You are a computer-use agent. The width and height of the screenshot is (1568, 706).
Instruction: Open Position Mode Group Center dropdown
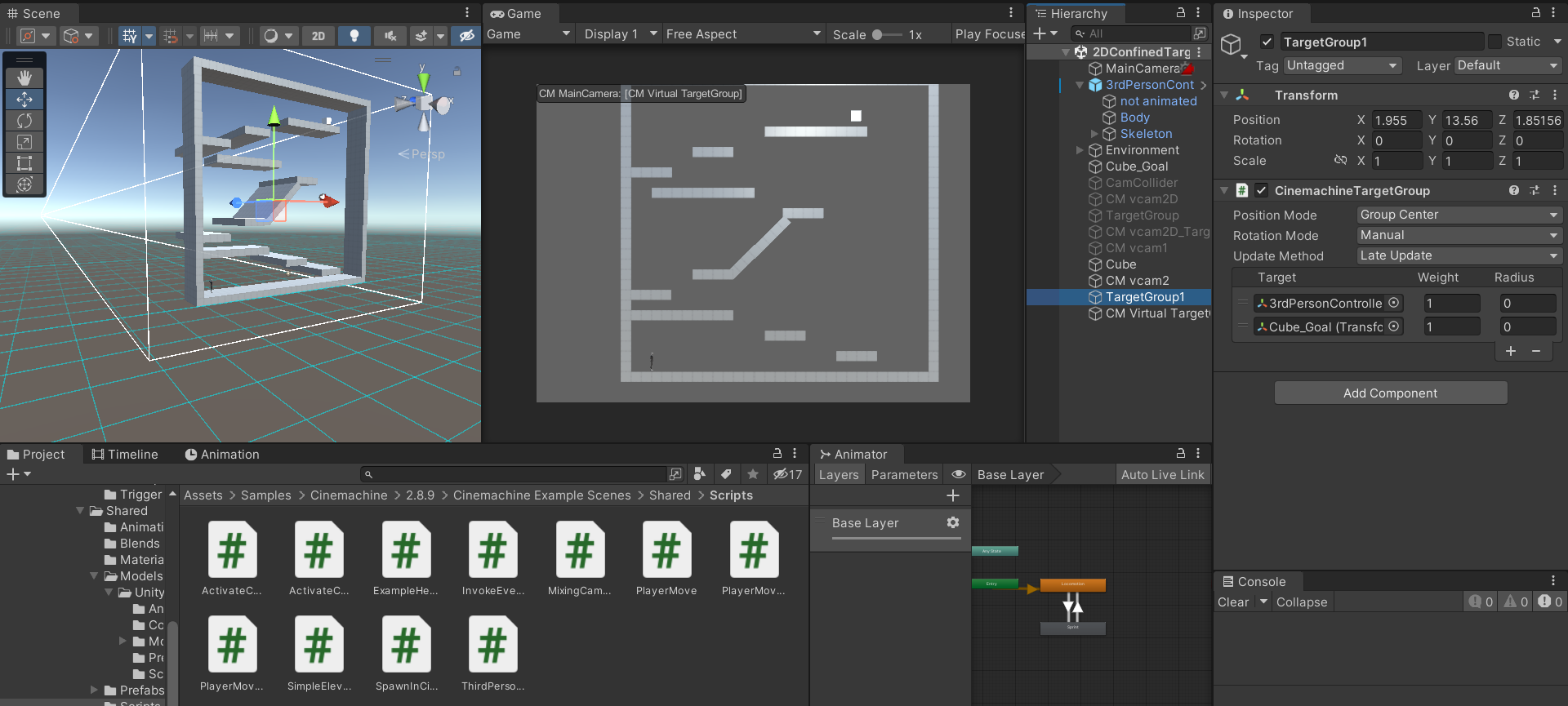(1459, 215)
